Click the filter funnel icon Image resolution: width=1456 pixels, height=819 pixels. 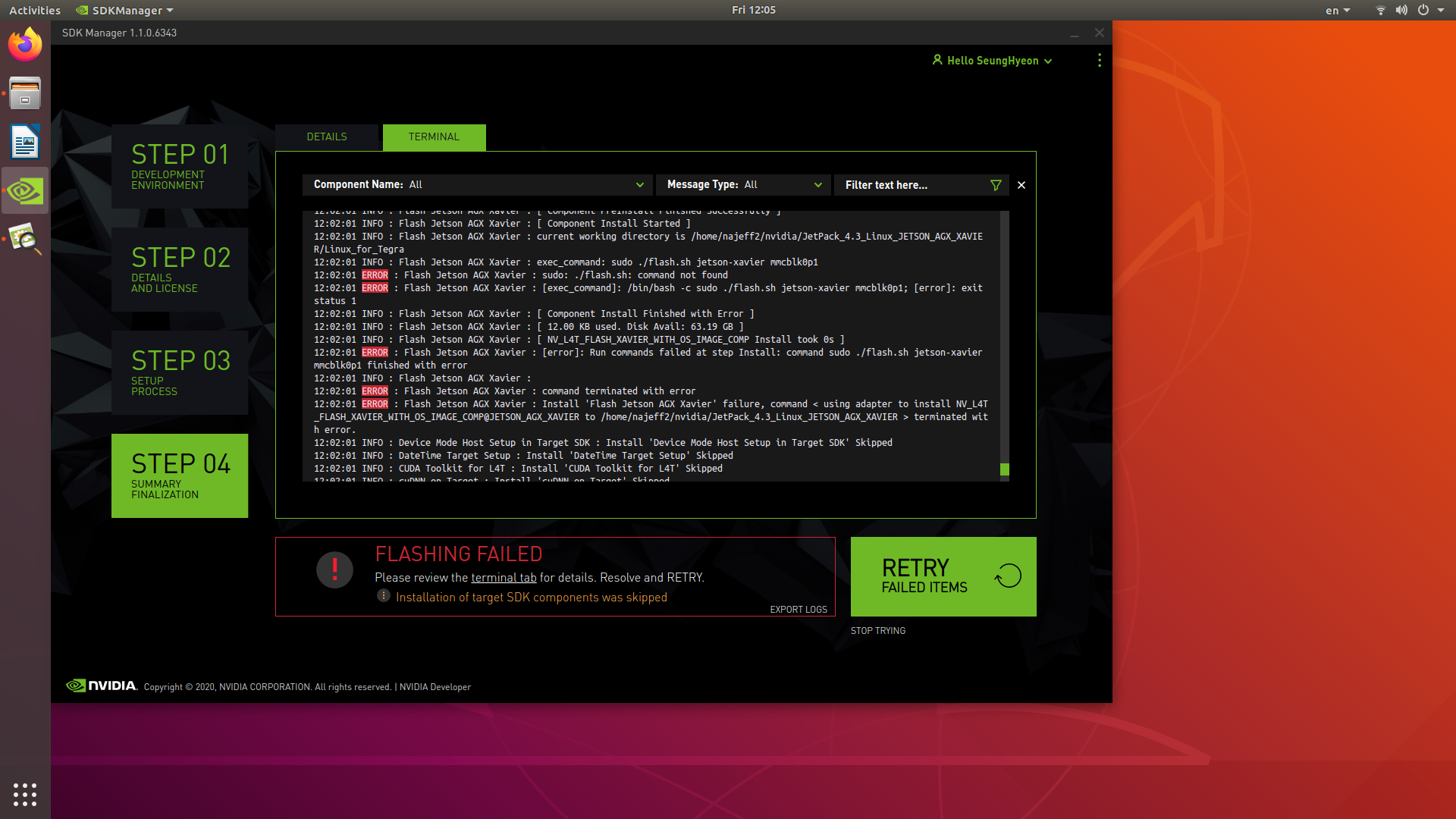coord(996,185)
